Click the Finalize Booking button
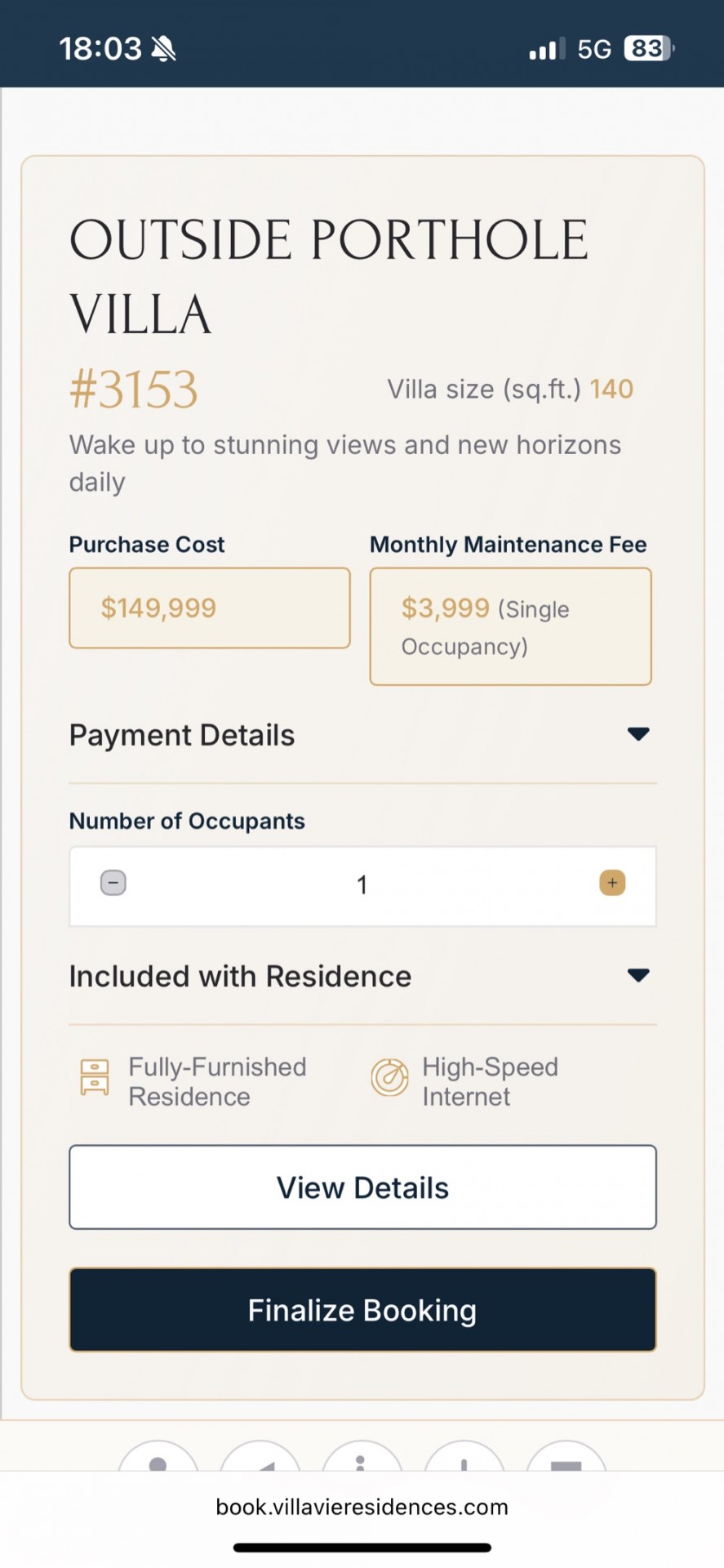This screenshot has width=724, height=1568. [362, 1310]
